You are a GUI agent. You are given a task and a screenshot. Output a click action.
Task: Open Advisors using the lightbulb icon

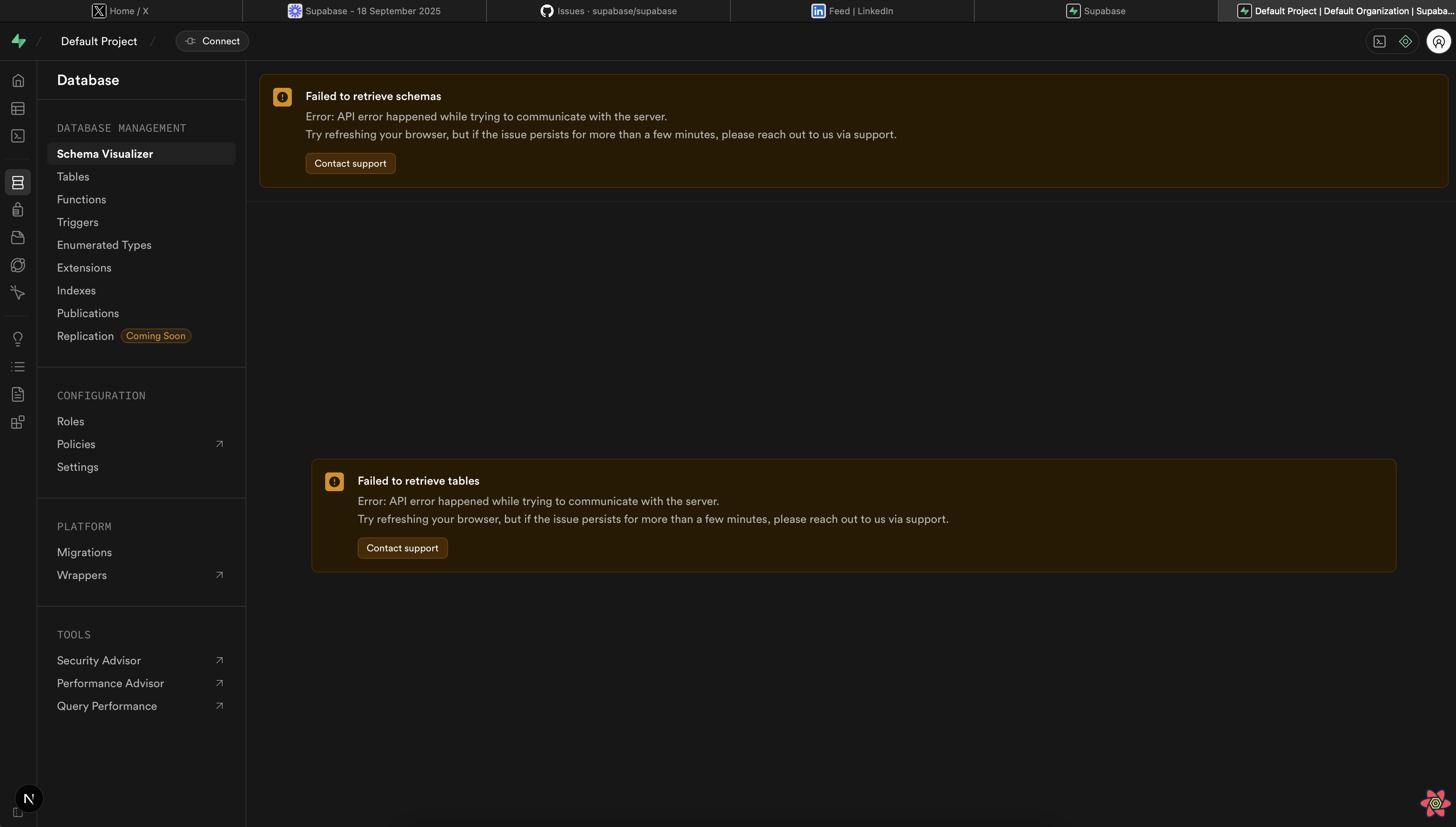coord(17,339)
